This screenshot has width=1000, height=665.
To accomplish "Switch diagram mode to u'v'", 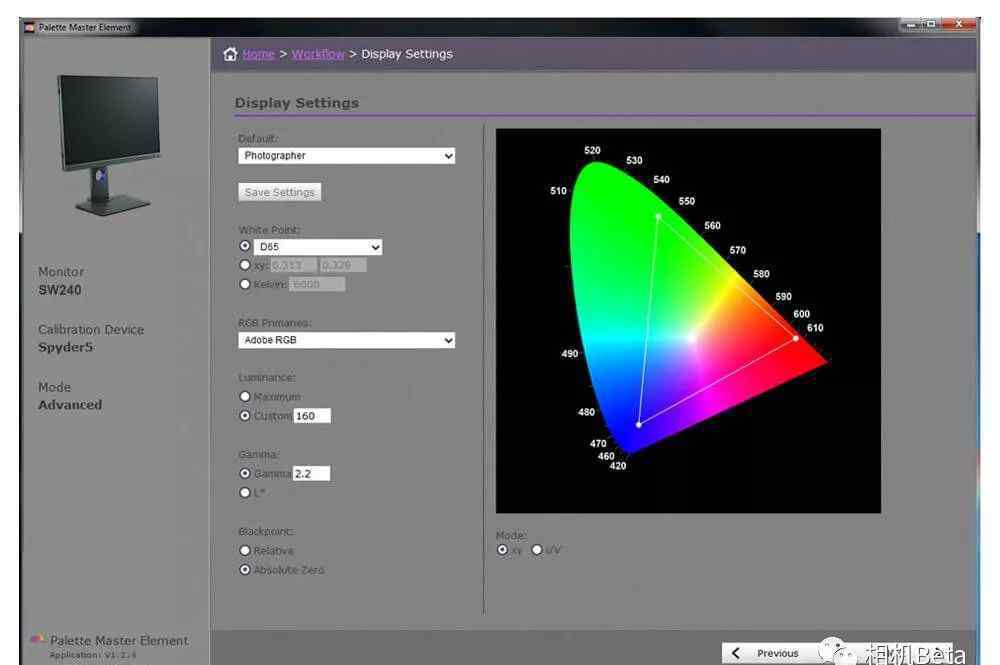I will [x=537, y=550].
